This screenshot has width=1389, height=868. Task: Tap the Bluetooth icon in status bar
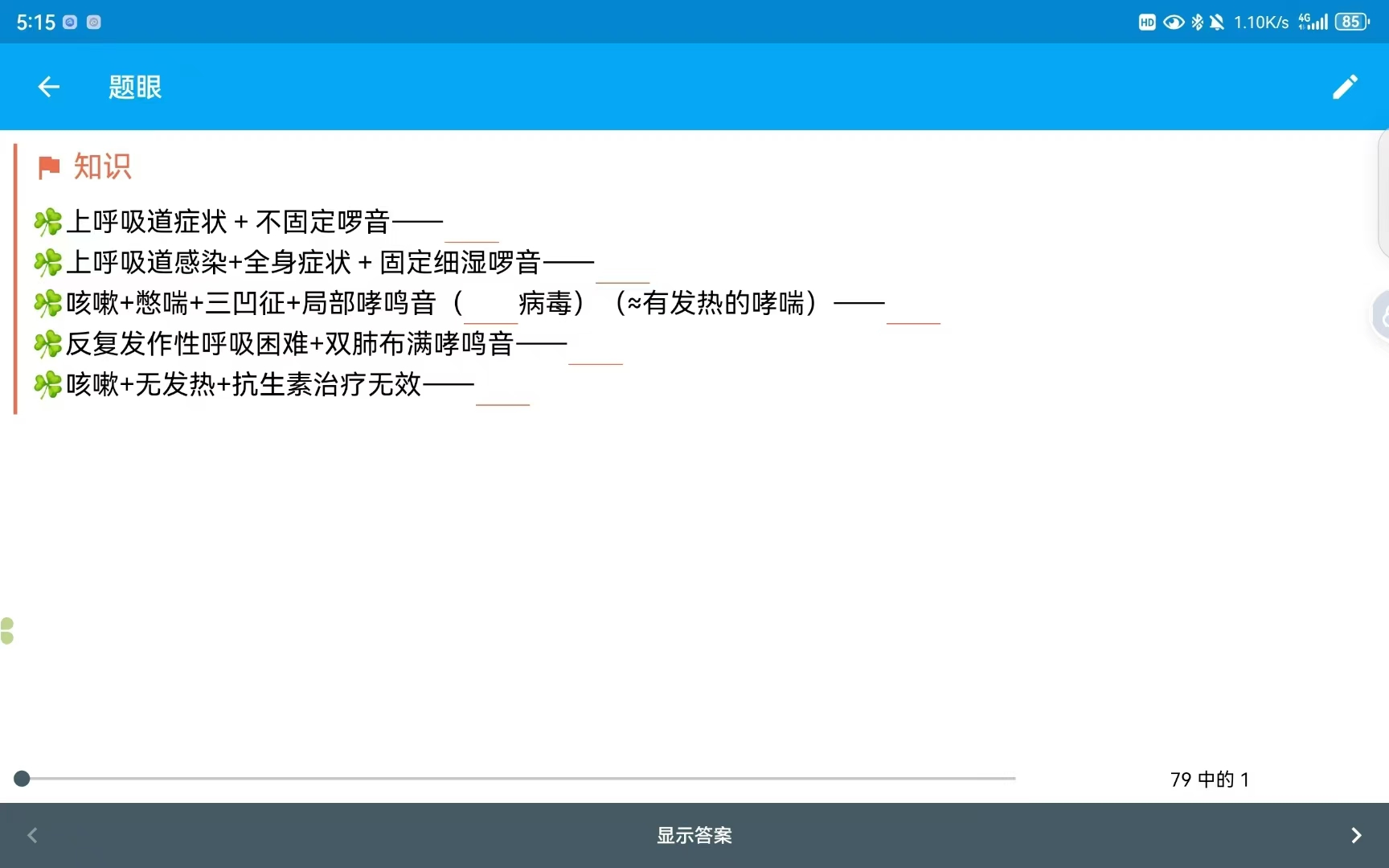[1197, 23]
